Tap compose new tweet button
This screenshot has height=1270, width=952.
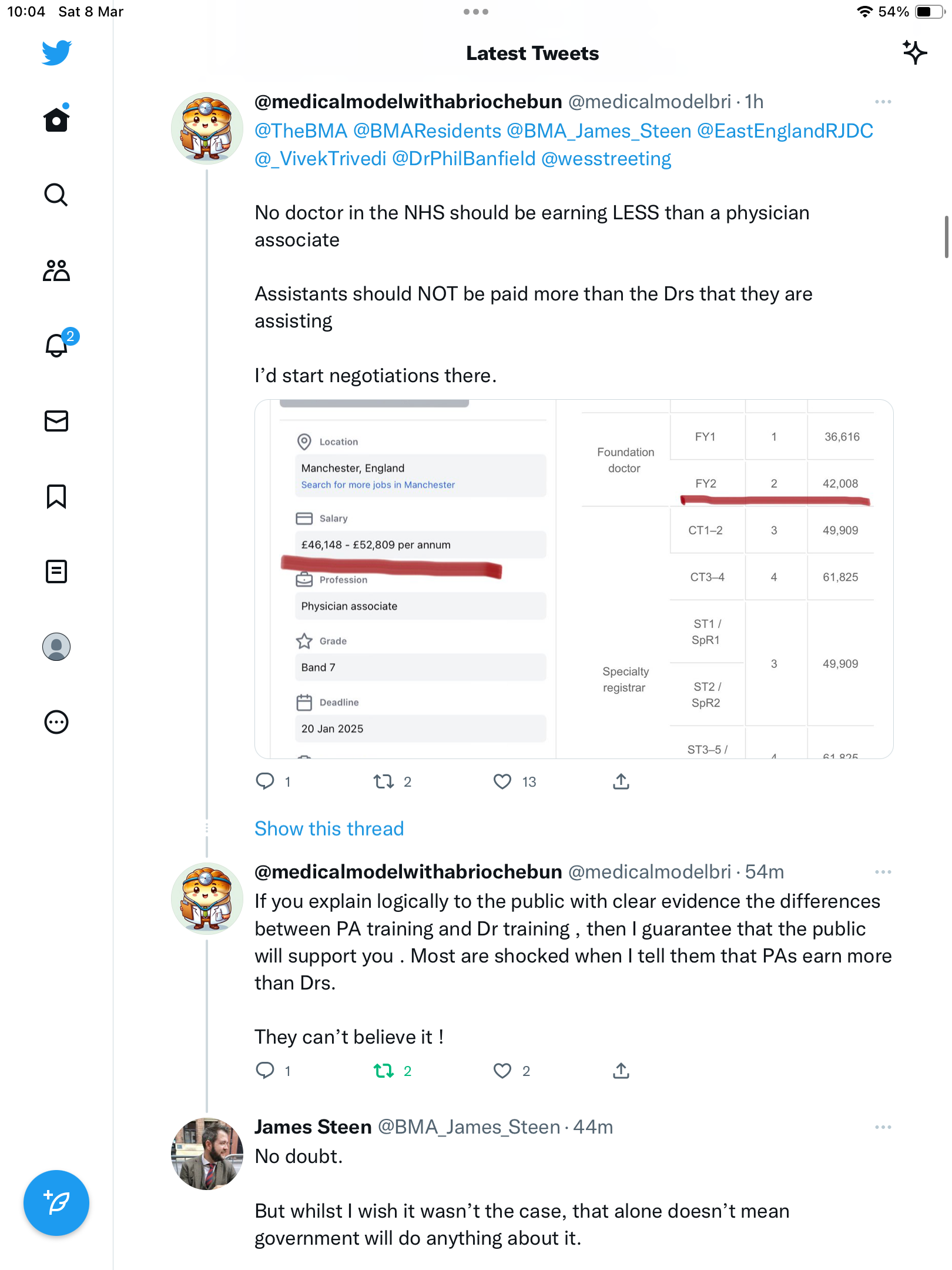click(56, 1203)
